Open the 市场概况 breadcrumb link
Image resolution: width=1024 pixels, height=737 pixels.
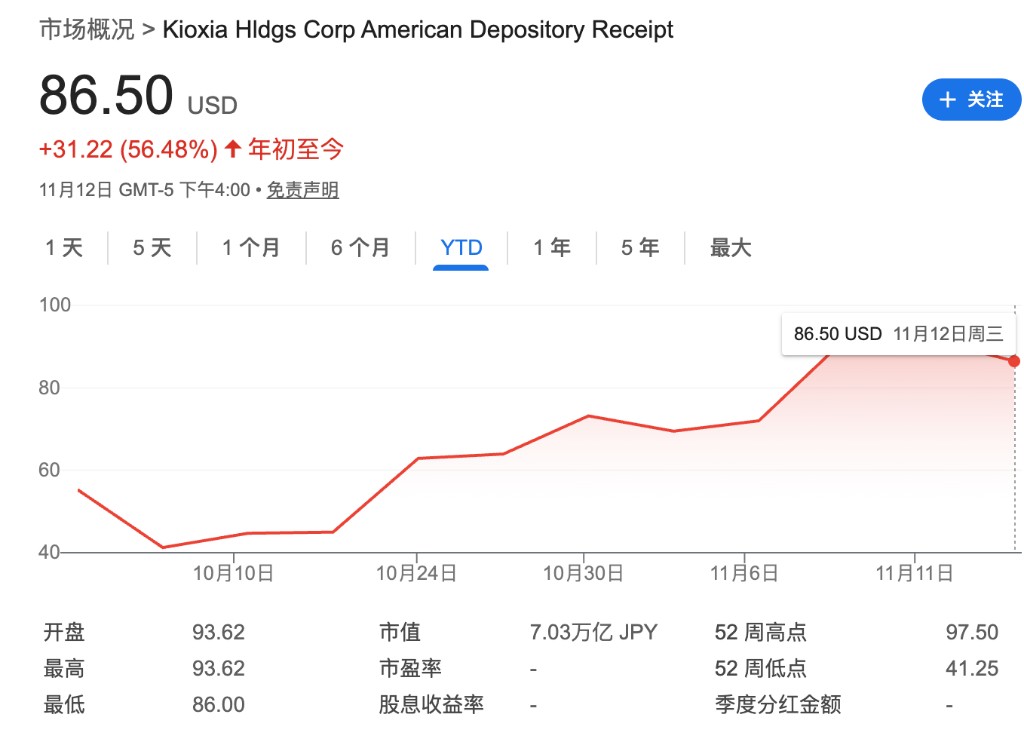86,30
